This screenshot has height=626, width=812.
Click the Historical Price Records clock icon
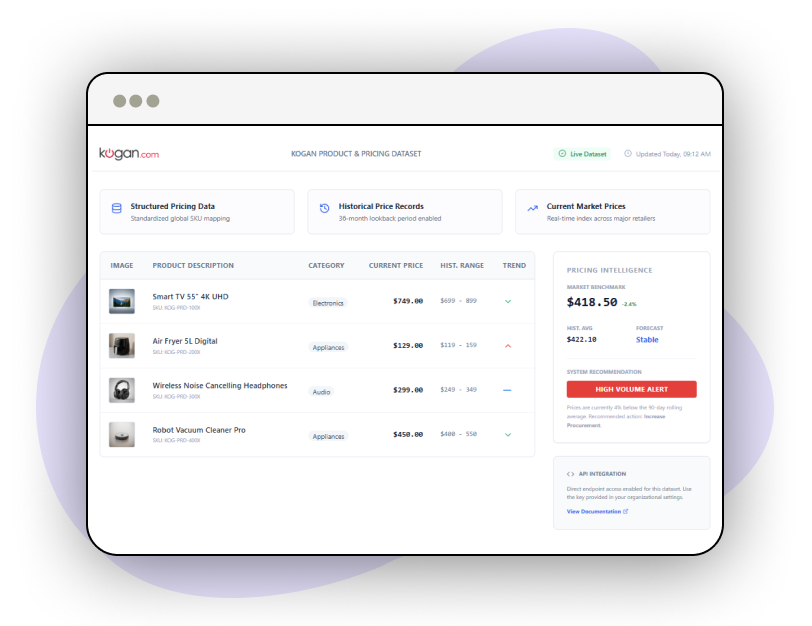coord(324,208)
